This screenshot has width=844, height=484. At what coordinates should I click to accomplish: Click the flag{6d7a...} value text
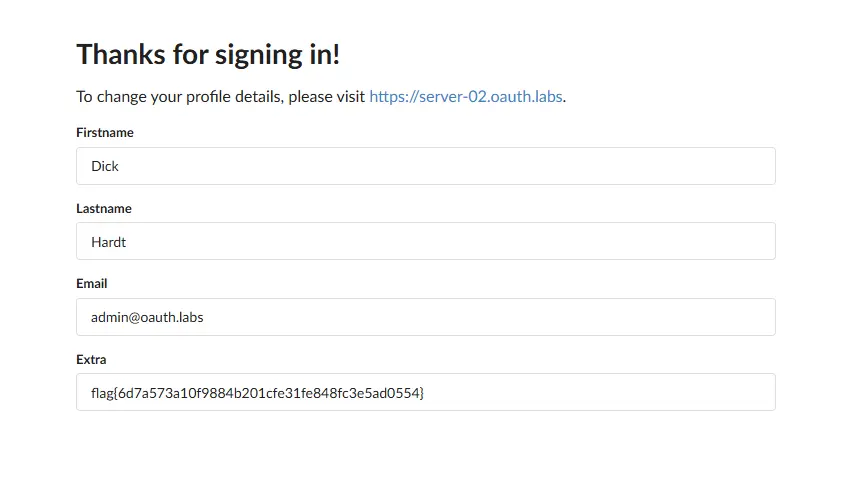[258, 393]
